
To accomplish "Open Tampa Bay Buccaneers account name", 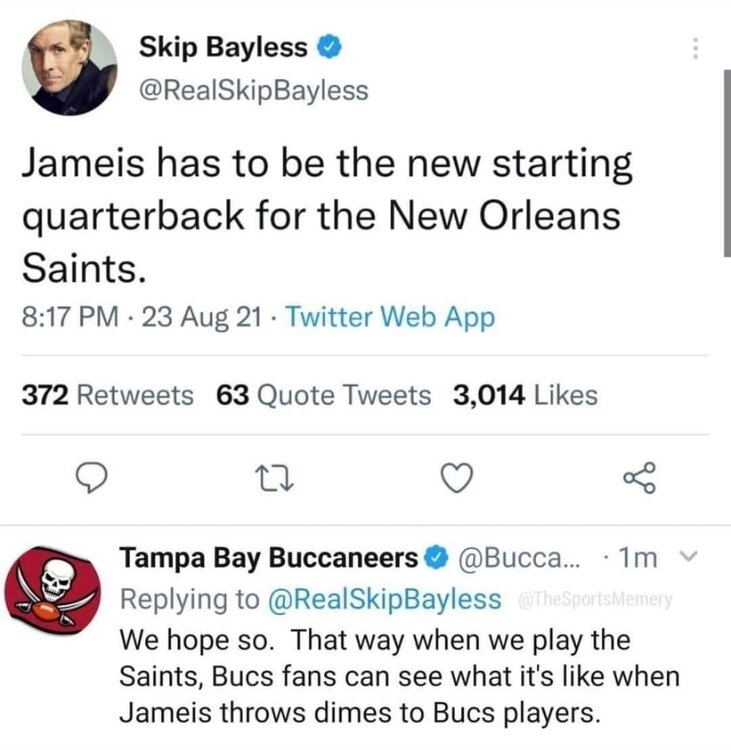I will [268, 557].
